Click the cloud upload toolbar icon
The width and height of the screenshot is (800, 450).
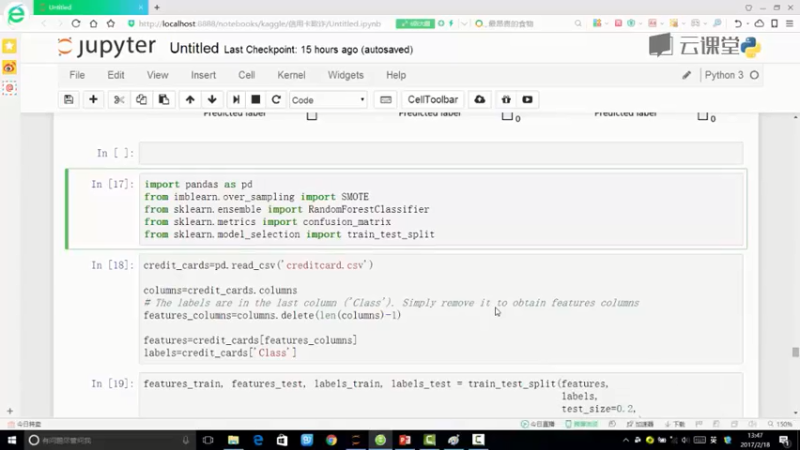coord(480,99)
